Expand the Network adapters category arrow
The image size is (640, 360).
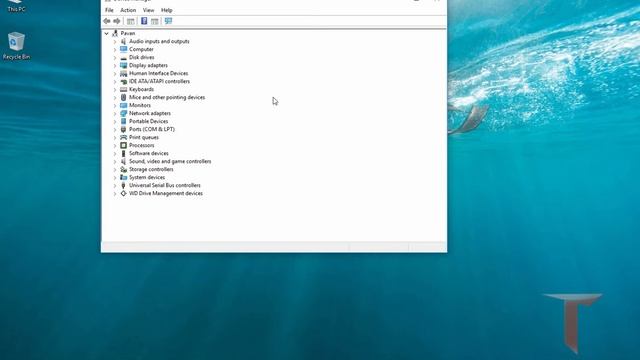pyautogui.click(x=115, y=113)
